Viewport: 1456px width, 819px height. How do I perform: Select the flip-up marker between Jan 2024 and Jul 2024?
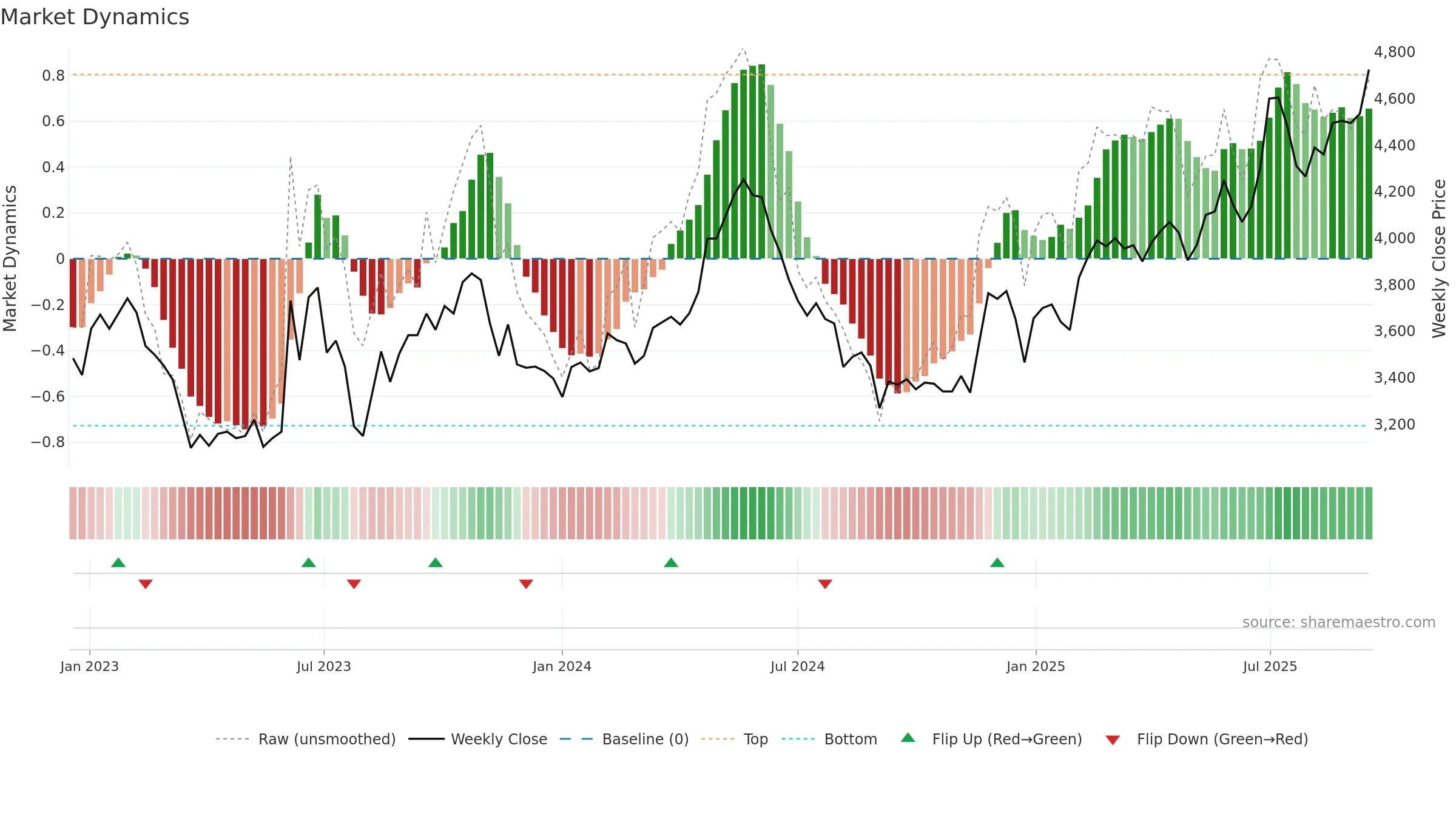click(671, 562)
